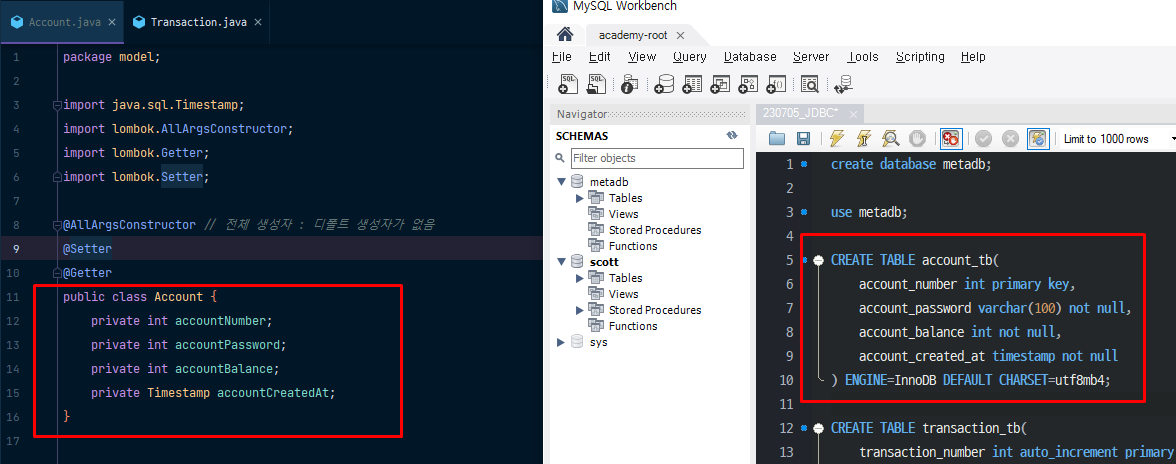1176x464 pixels.
Task: Click the Transaction.java file icon in editor tabs
Action: 139,22
